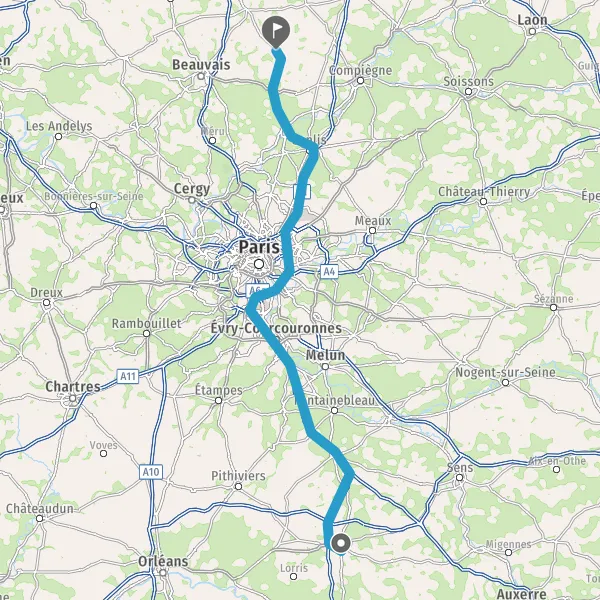Click the Pithiviers town dot marker
The image size is (600, 600).
pos(238,486)
